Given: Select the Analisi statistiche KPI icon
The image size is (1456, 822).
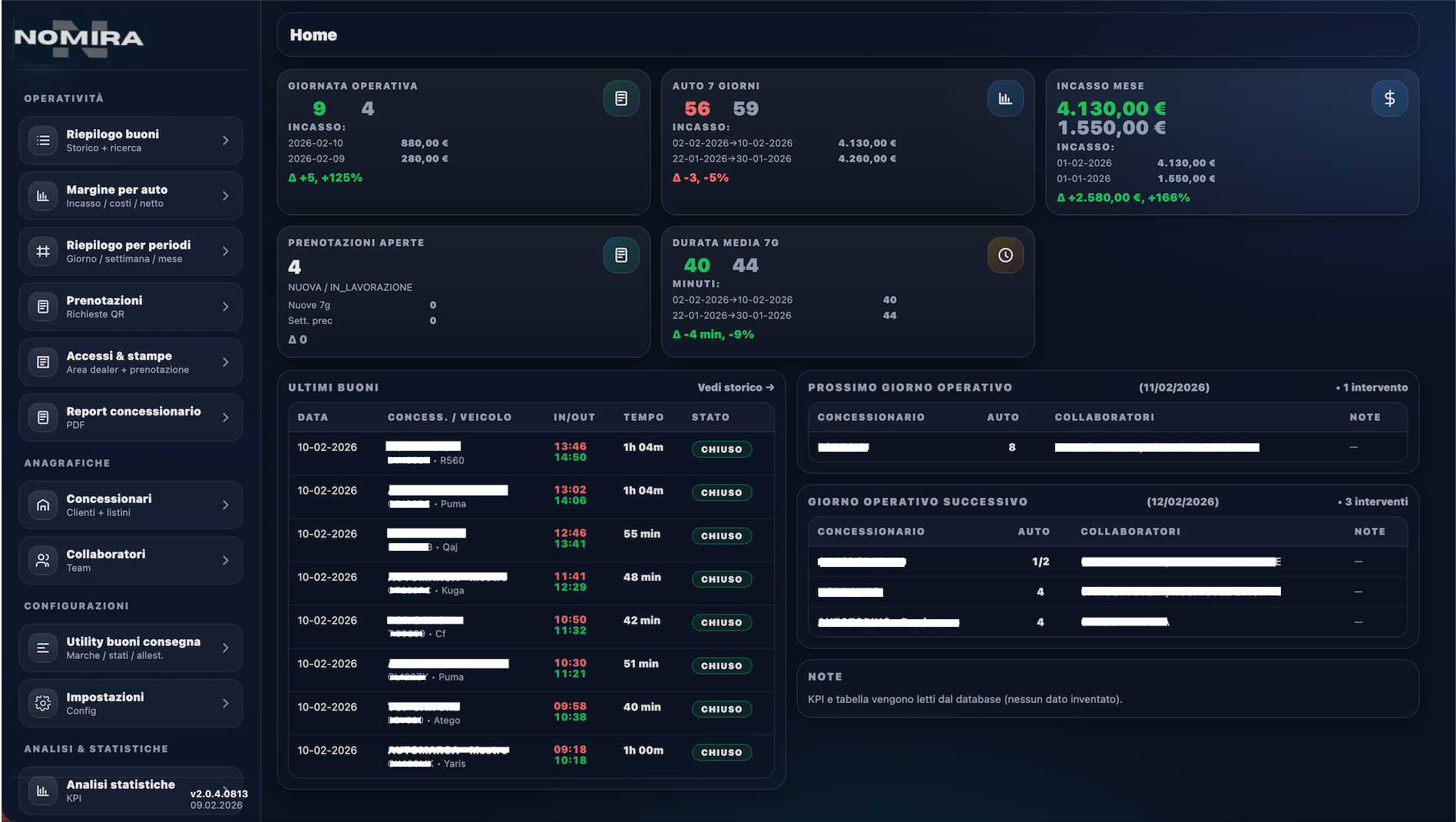Looking at the screenshot, I should click(44, 791).
